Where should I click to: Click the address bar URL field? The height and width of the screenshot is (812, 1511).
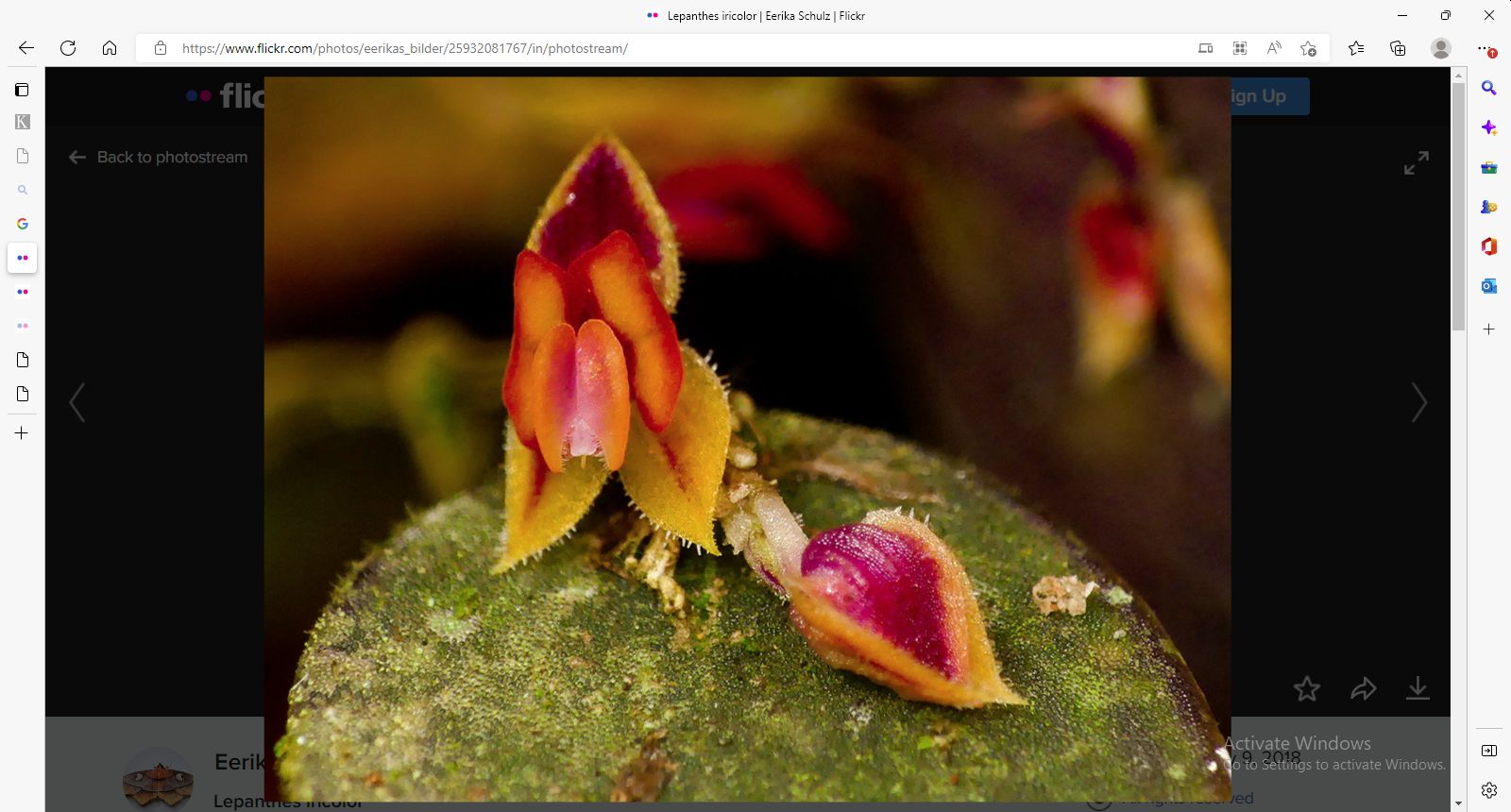coord(661,48)
